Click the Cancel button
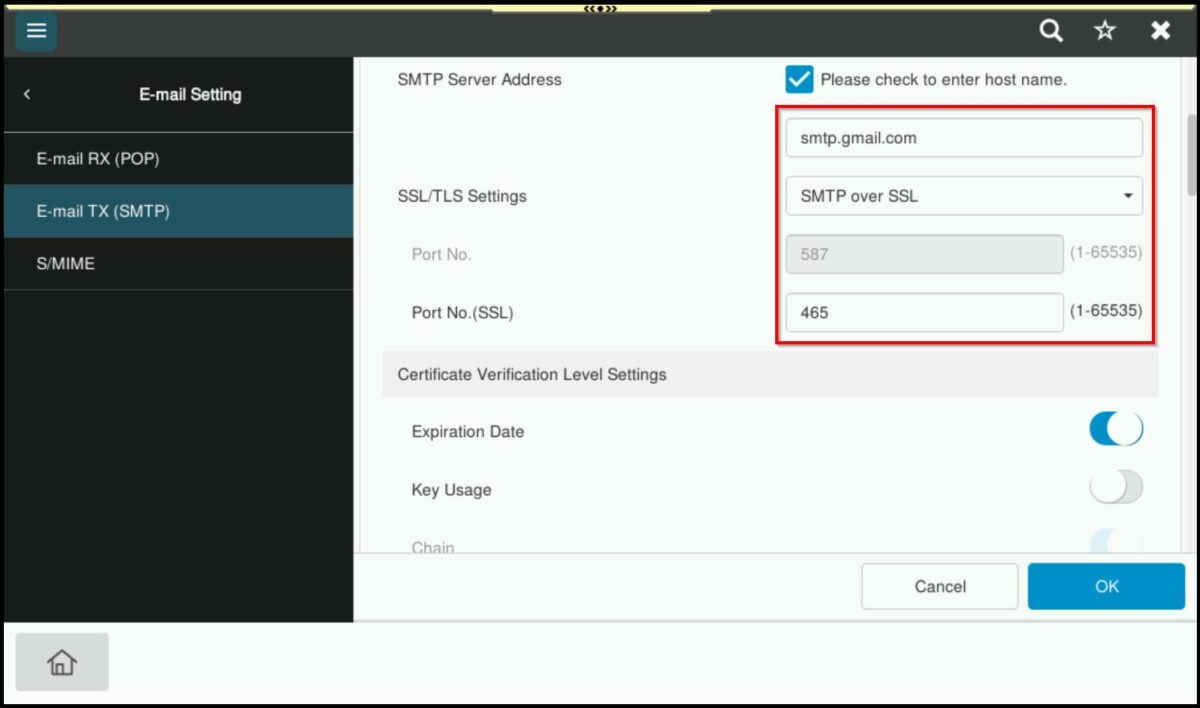This screenshot has height=708, width=1200. [939, 586]
